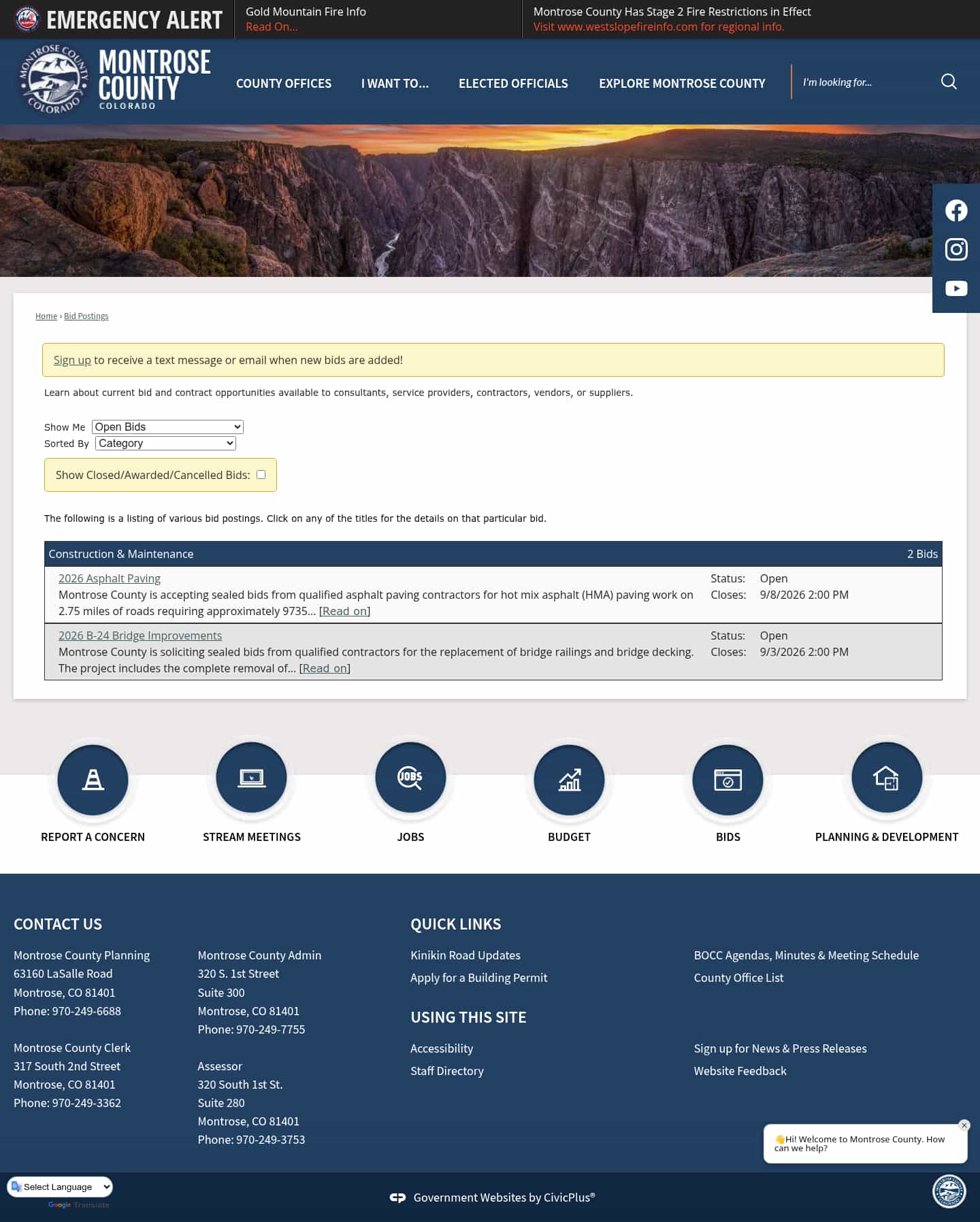Open the Report a Concern icon
The width and height of the screenshot is (980, 1222).
coord(93,778)
